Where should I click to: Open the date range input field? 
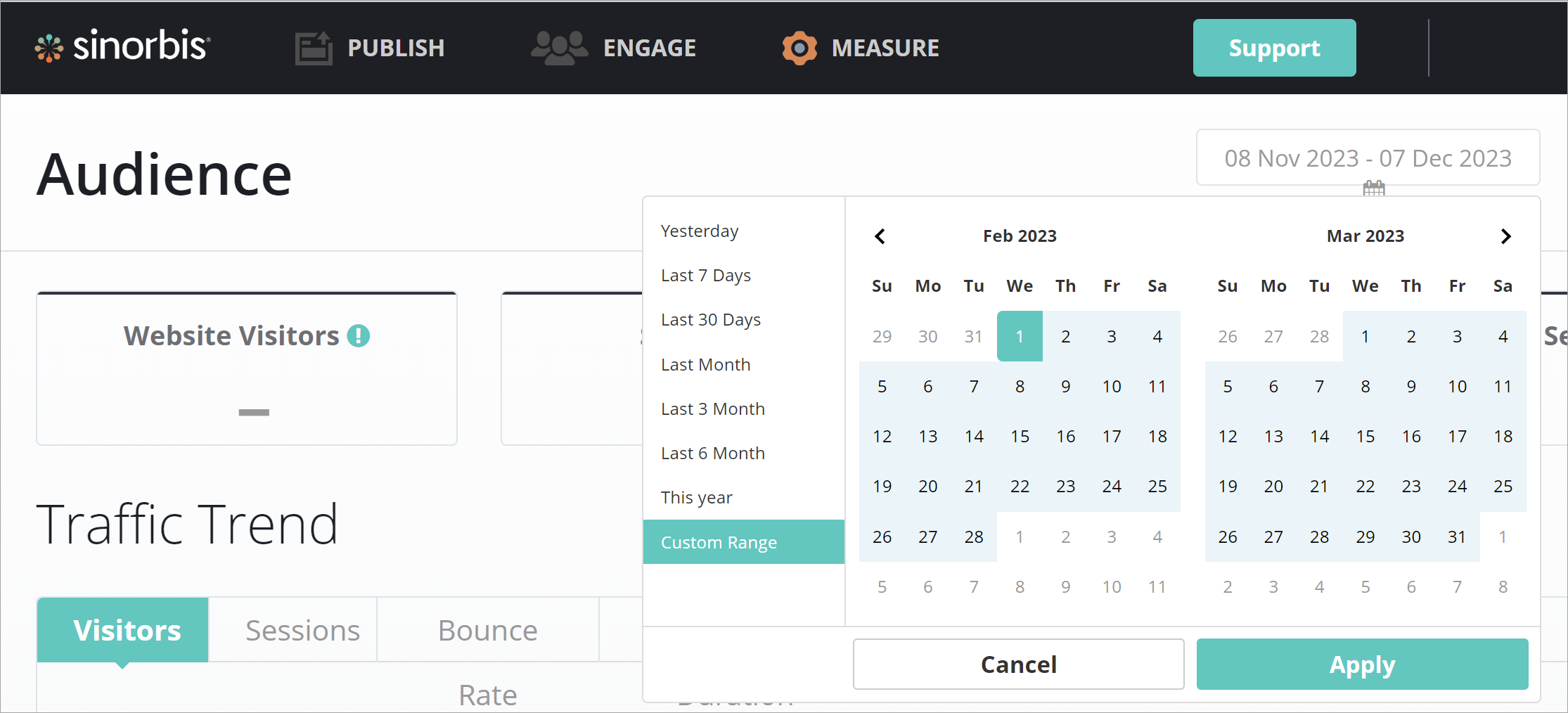pyautogui.click(x=1368, y=158)
